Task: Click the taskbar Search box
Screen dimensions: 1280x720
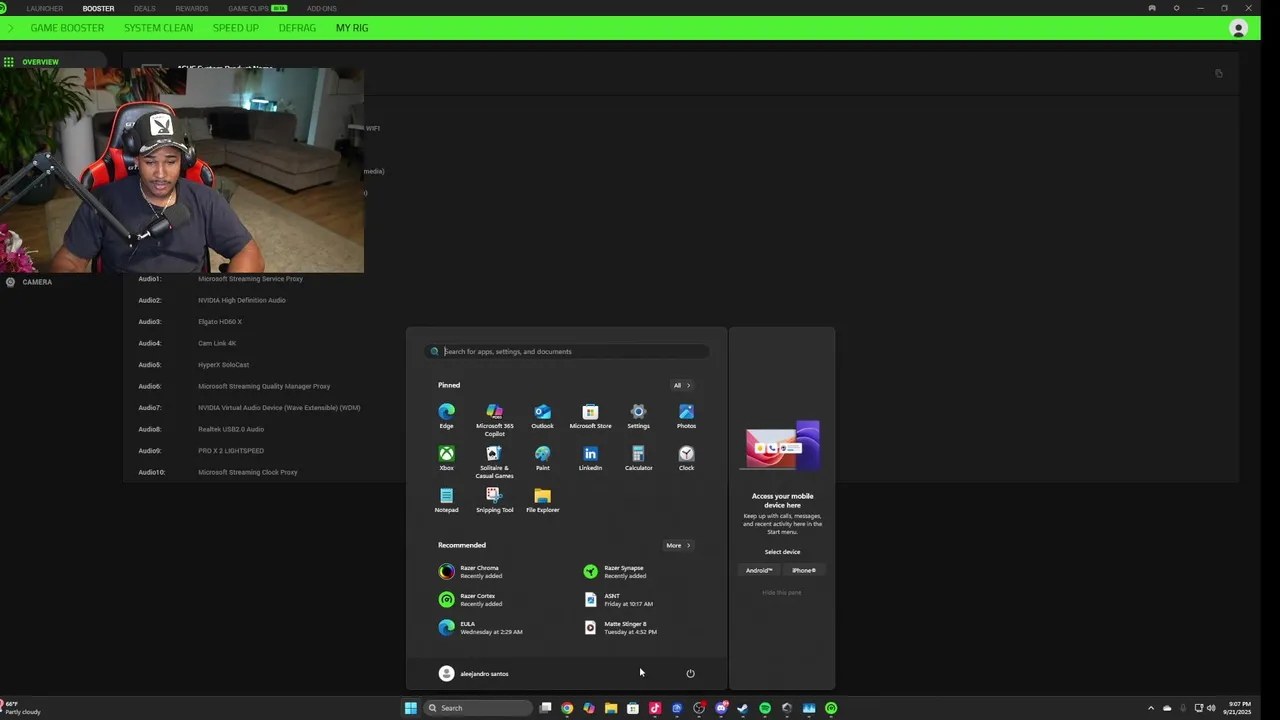Action: [x=477, y=708]
